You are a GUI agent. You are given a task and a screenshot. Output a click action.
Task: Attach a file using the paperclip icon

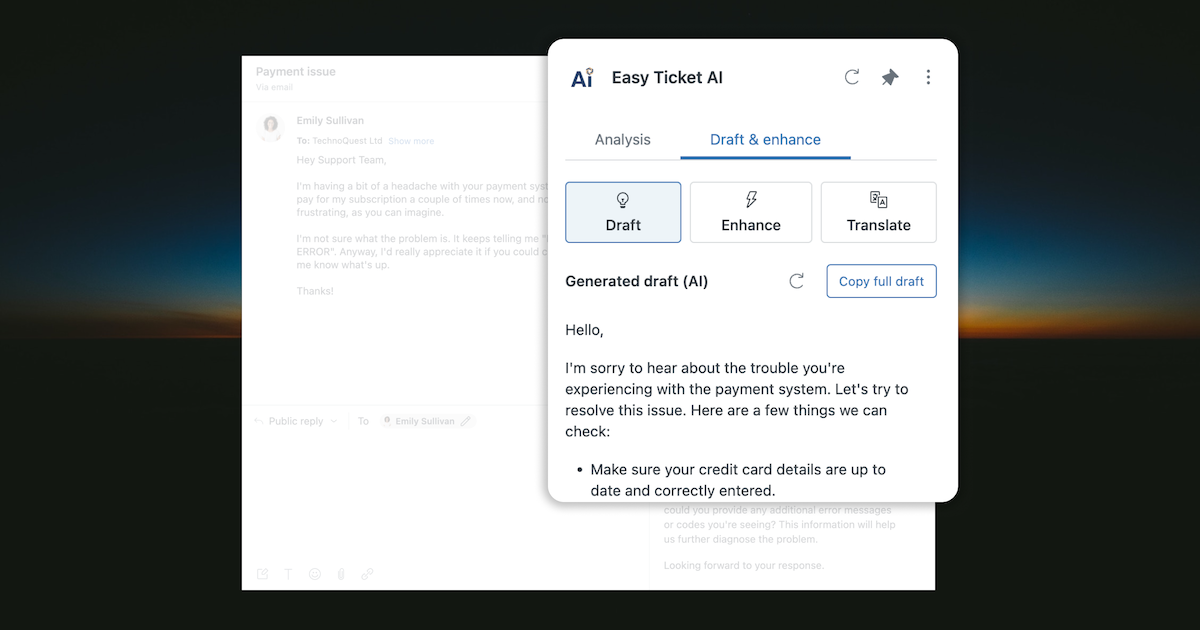point(341,573)
